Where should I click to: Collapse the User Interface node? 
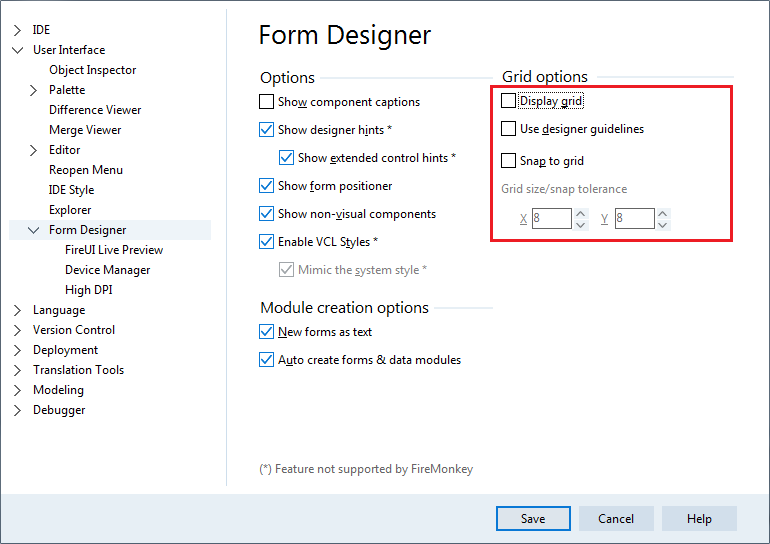[x=17, y=50]
